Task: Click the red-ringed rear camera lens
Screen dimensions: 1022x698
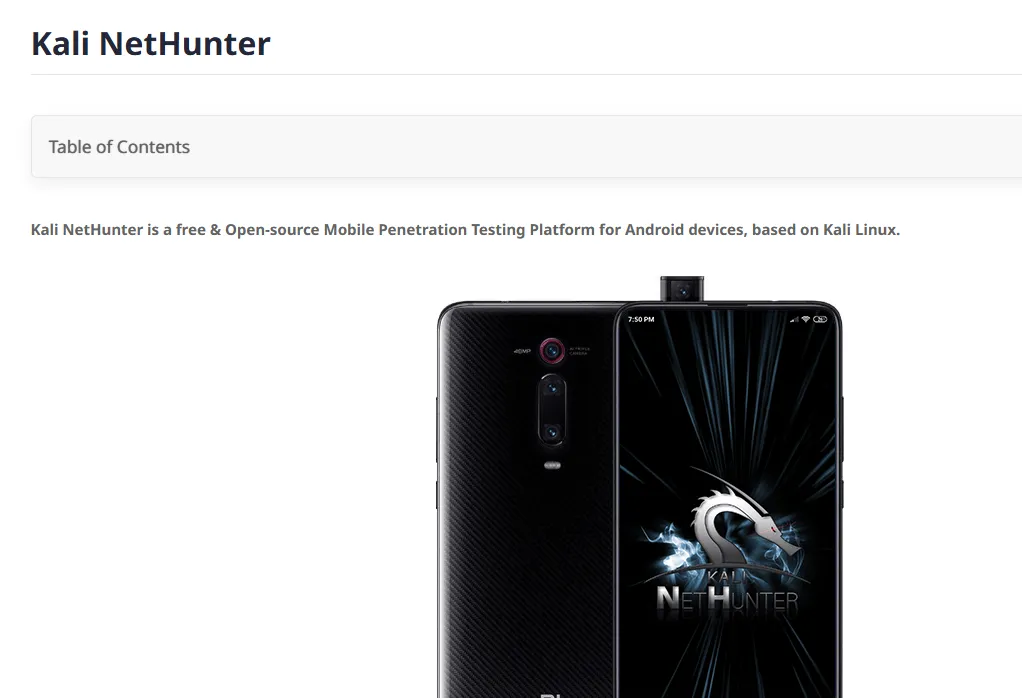Action: coord(552,351)
